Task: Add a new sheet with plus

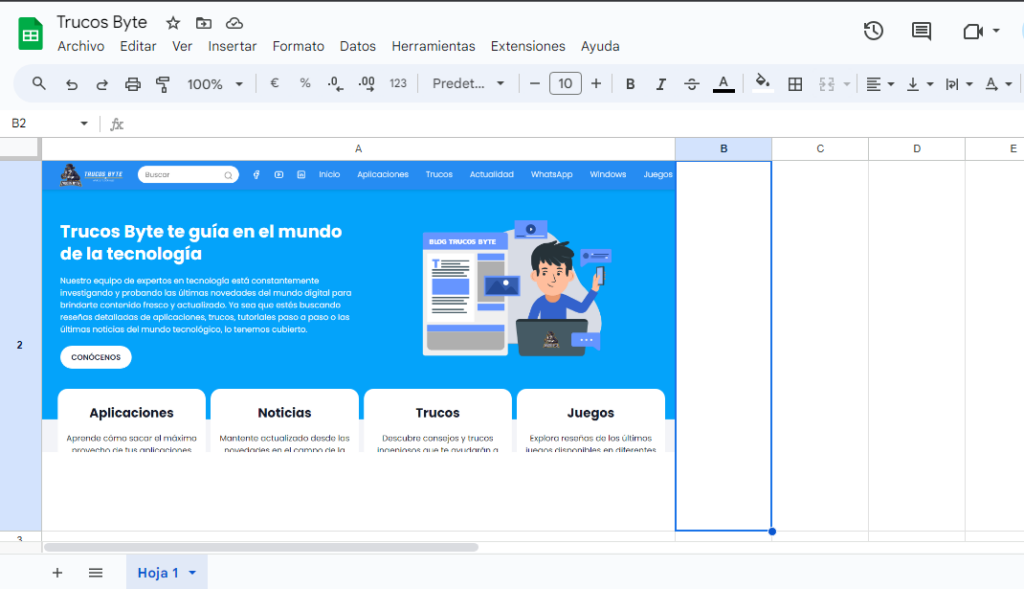Action: [x=57, y=573]
